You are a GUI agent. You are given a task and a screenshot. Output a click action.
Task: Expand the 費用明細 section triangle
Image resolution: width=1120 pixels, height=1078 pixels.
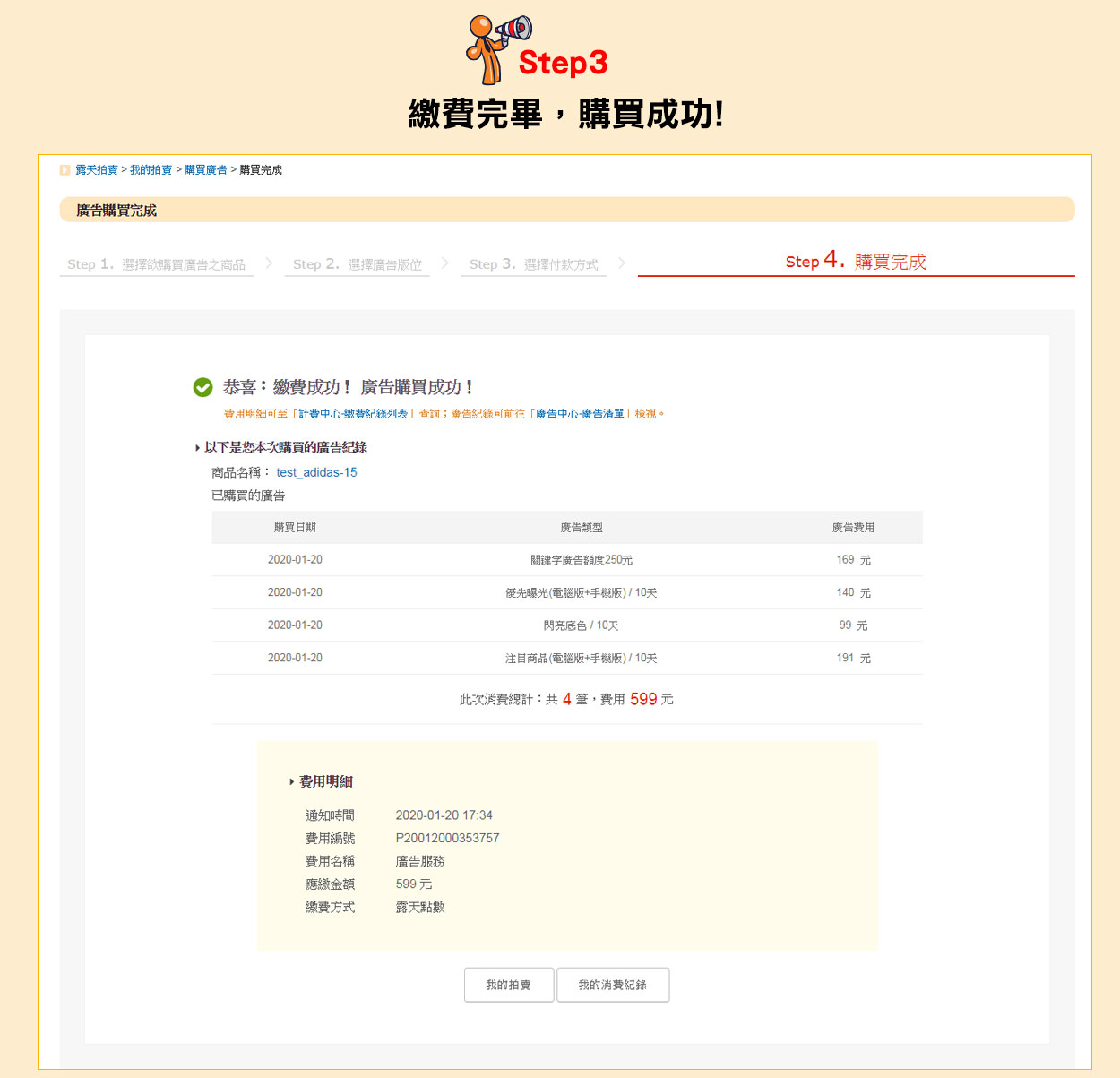tap(291, 782)
